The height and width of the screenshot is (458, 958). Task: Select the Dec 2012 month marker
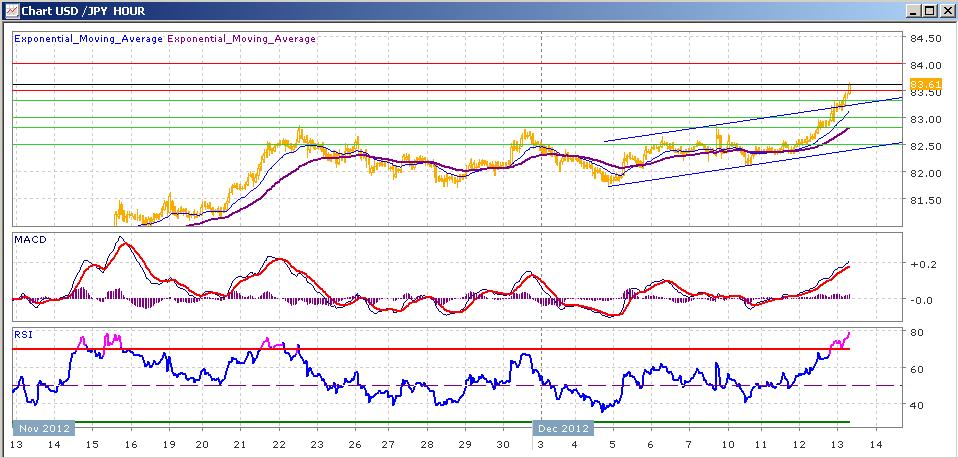563,427
